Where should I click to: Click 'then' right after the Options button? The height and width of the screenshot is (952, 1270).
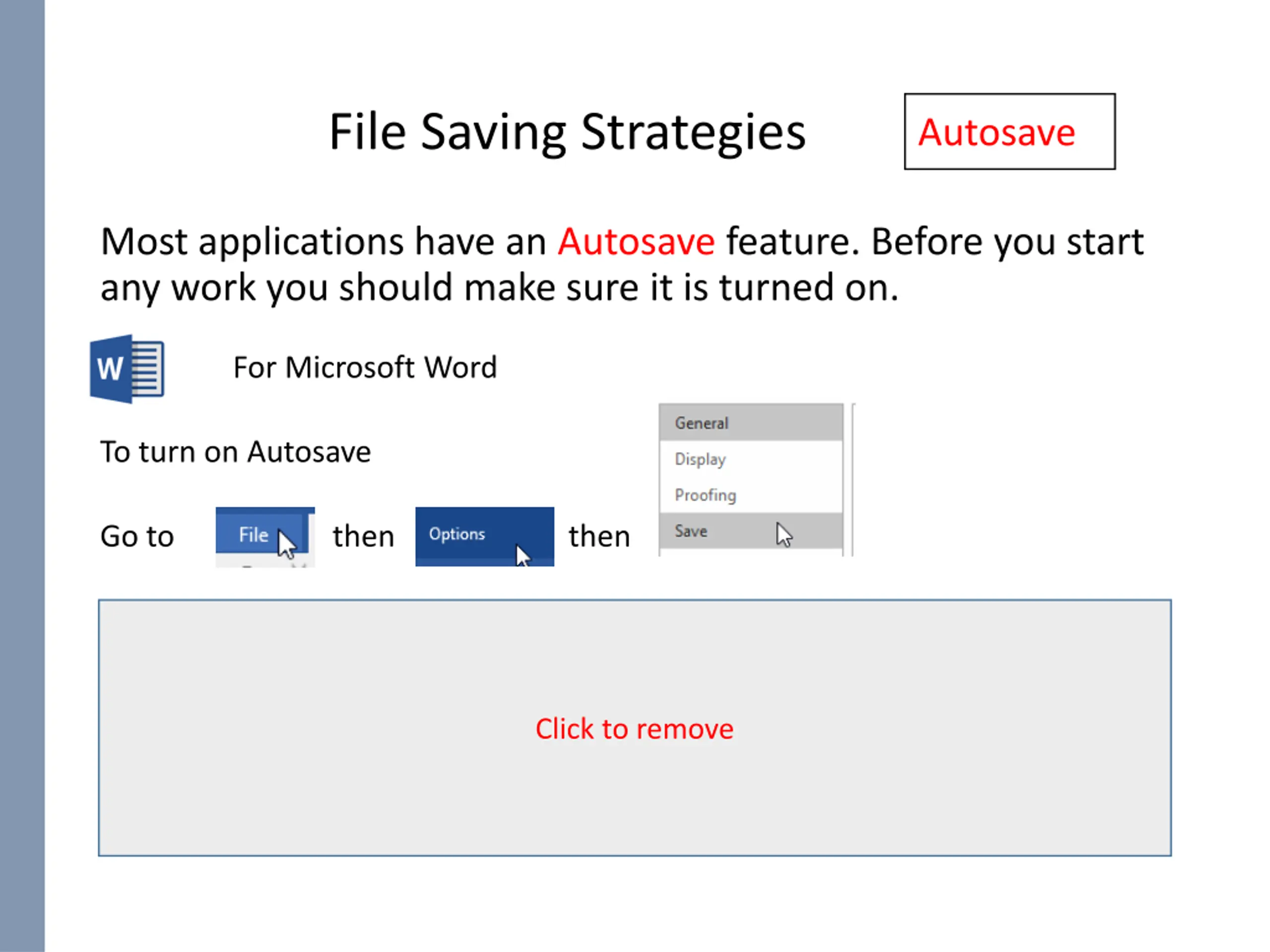pyautogui.click(x=599, y=536)
